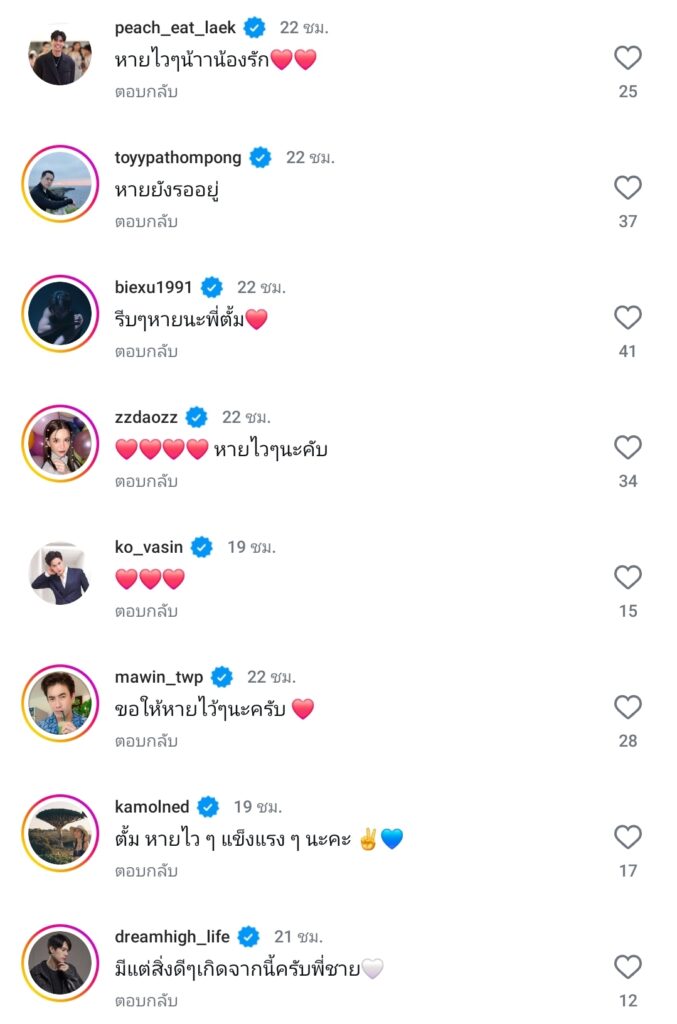Viewport: 677px width, 1024px height.
Task: Heart the comment from zzdaozz
Action: pos(627,448)
